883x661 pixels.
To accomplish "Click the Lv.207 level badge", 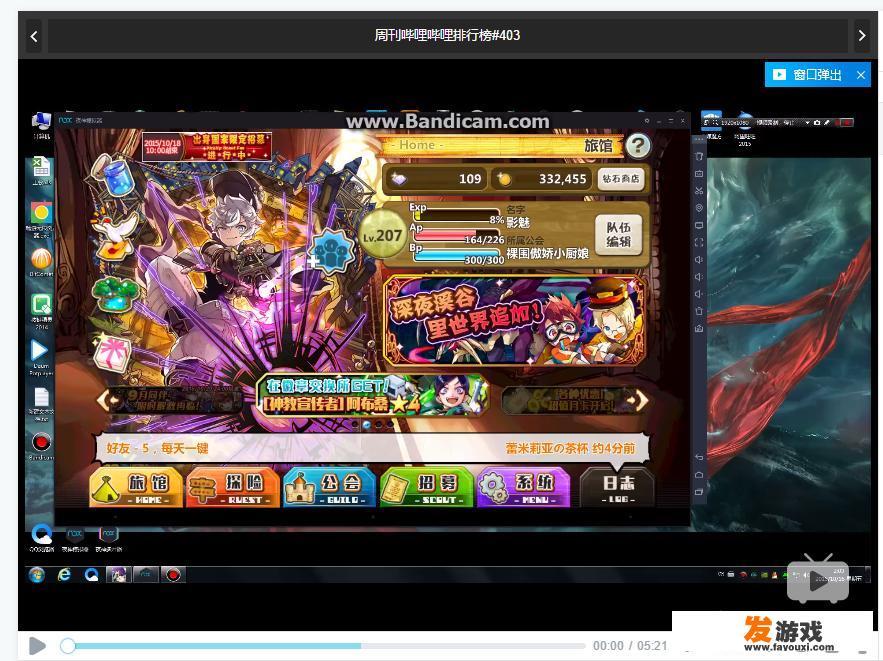I will tap(382, 236).
